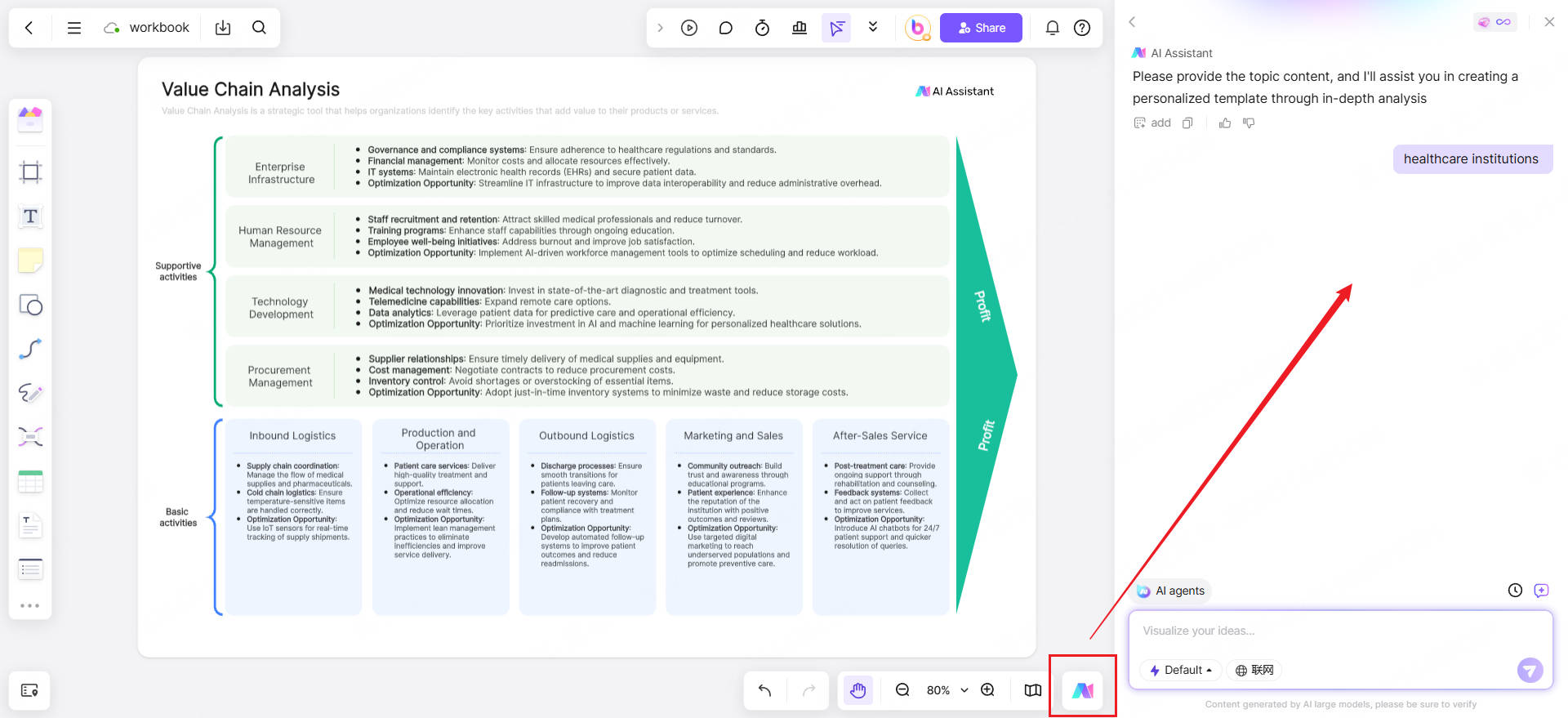Click the AI Assistant label on canvas
Viewport: 1568px width, 718px height.
pyautogui.click(x=955, y=91)
